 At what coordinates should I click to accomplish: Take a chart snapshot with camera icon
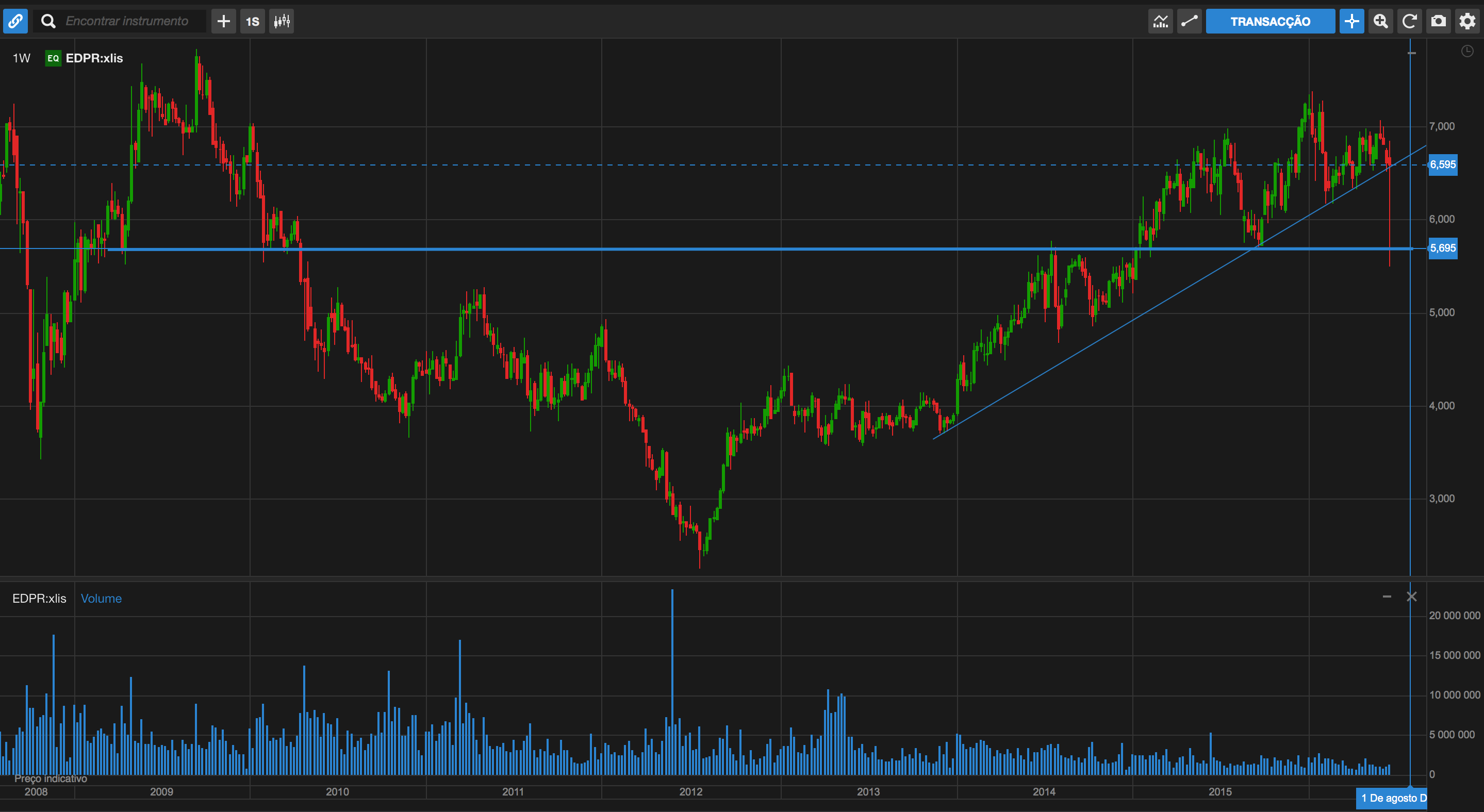pyautogui.click(x=1438, y=21)
